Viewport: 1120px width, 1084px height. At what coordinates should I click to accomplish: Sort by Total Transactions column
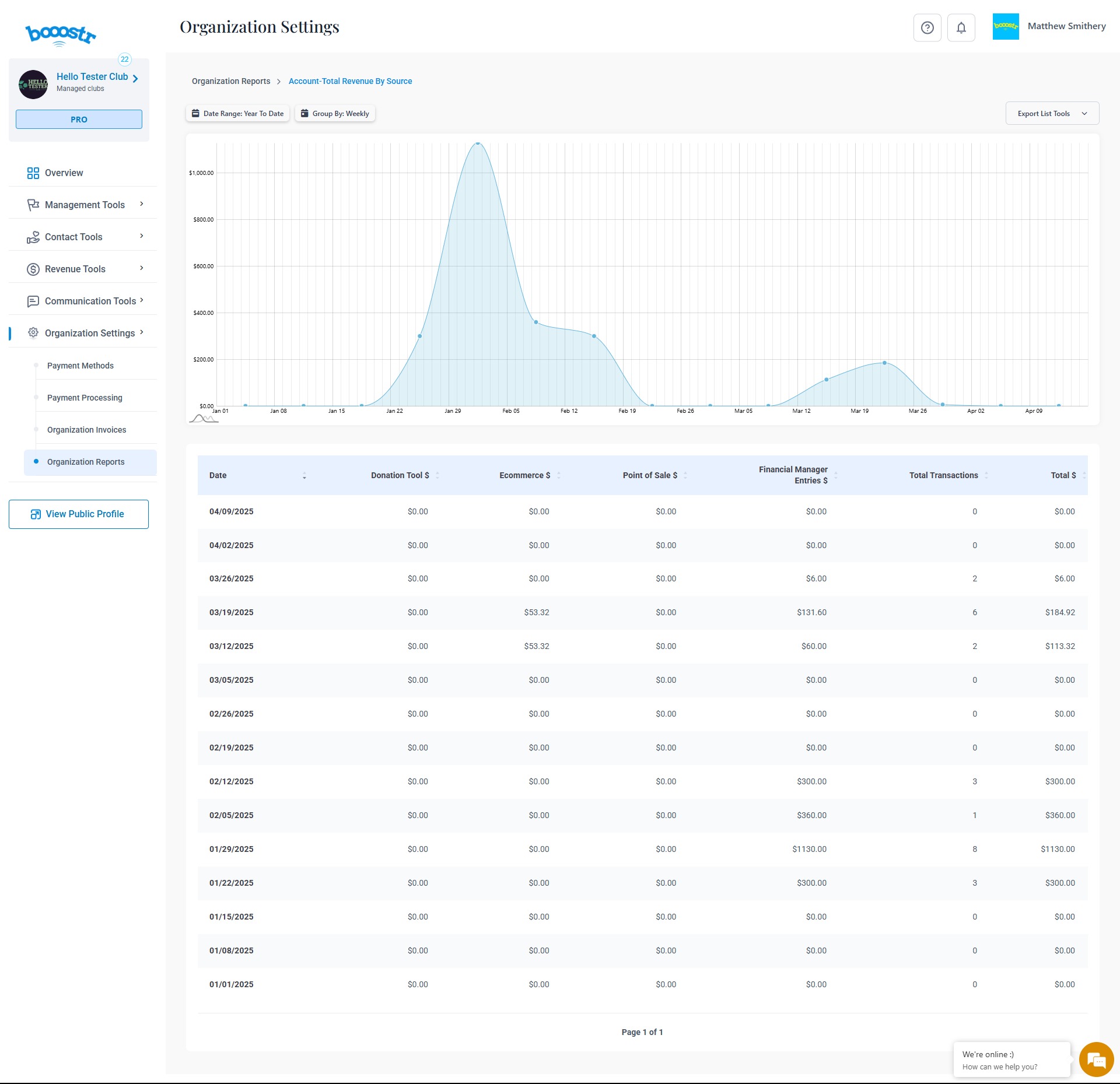[x=986, y=476]
